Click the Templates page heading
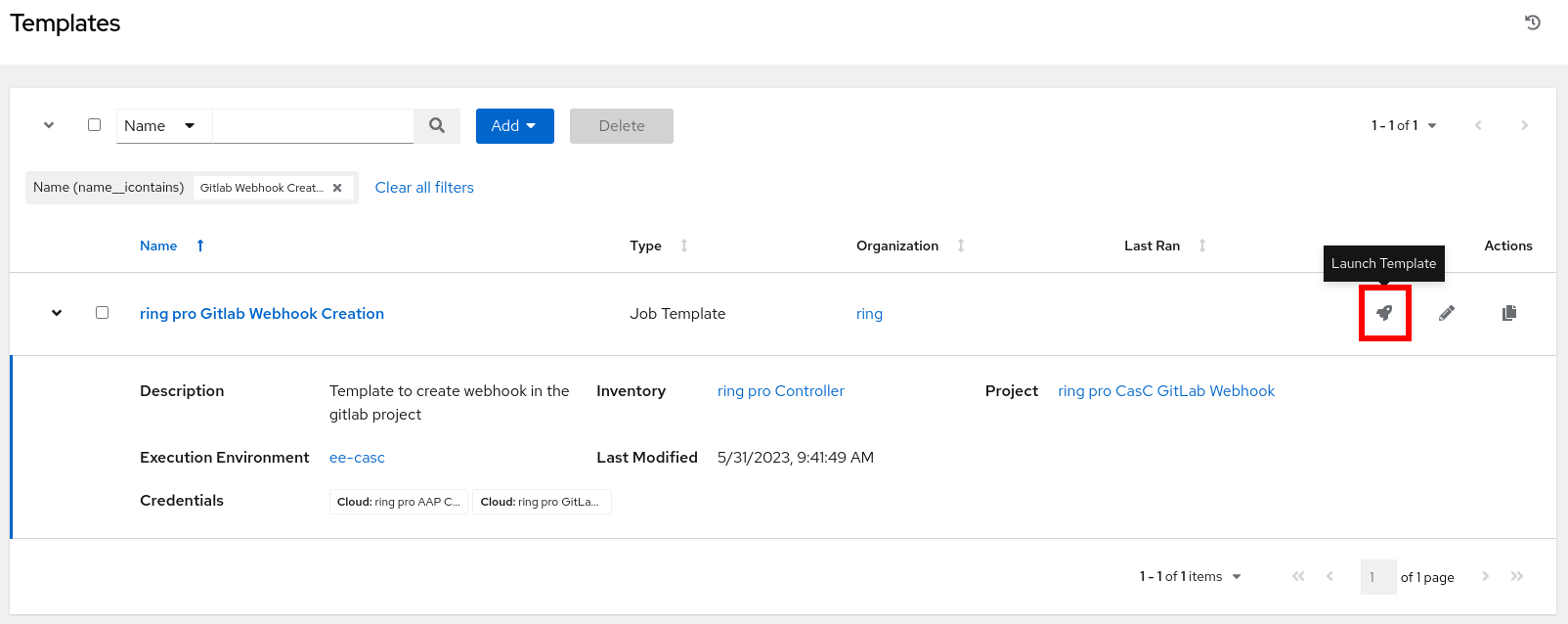Screen dimensions: 1568x624 coord(65,23)
